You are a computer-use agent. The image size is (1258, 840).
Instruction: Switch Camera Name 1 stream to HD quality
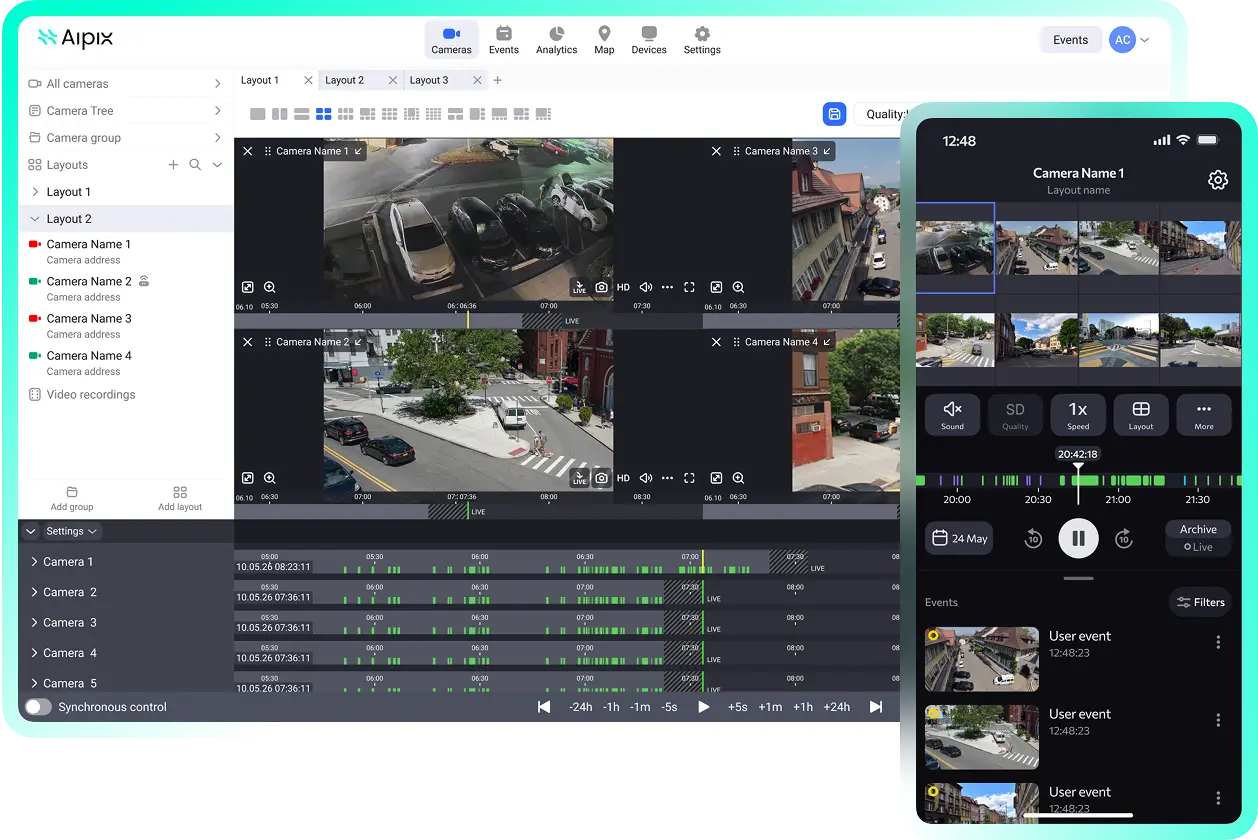click(x=623, y=287)
